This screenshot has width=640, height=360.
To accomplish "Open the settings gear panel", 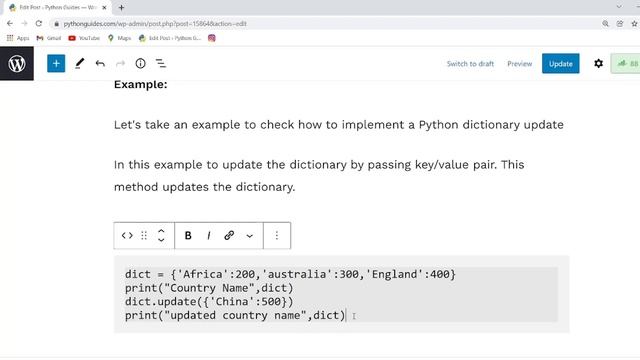I will 598,64.
